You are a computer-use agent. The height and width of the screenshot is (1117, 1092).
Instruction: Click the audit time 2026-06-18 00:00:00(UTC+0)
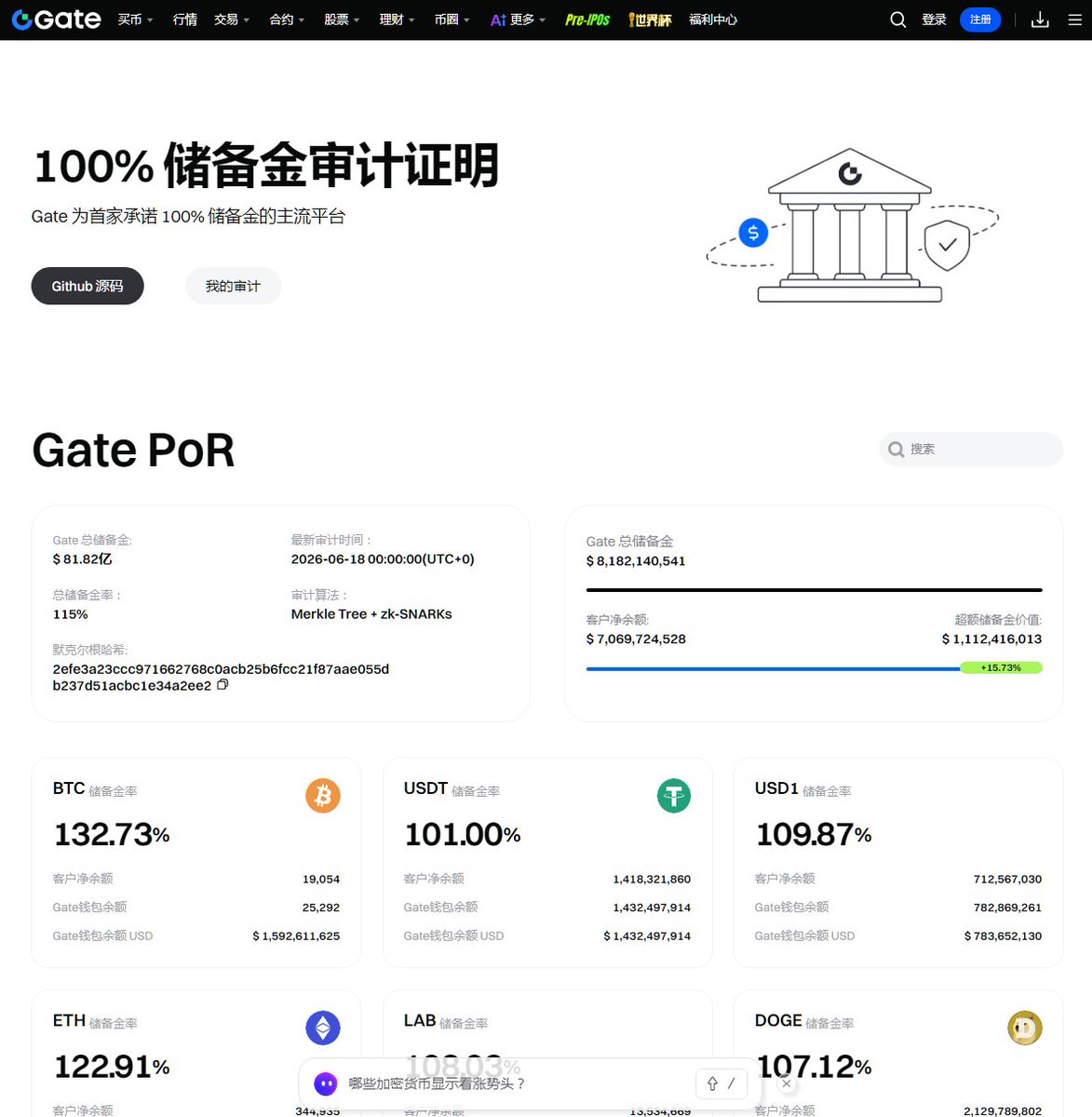click(383, 559)
